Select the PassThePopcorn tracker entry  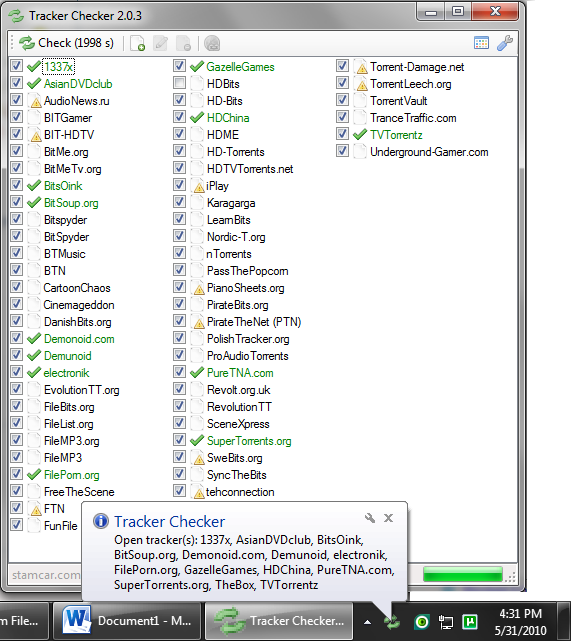[x=247, y=271]
